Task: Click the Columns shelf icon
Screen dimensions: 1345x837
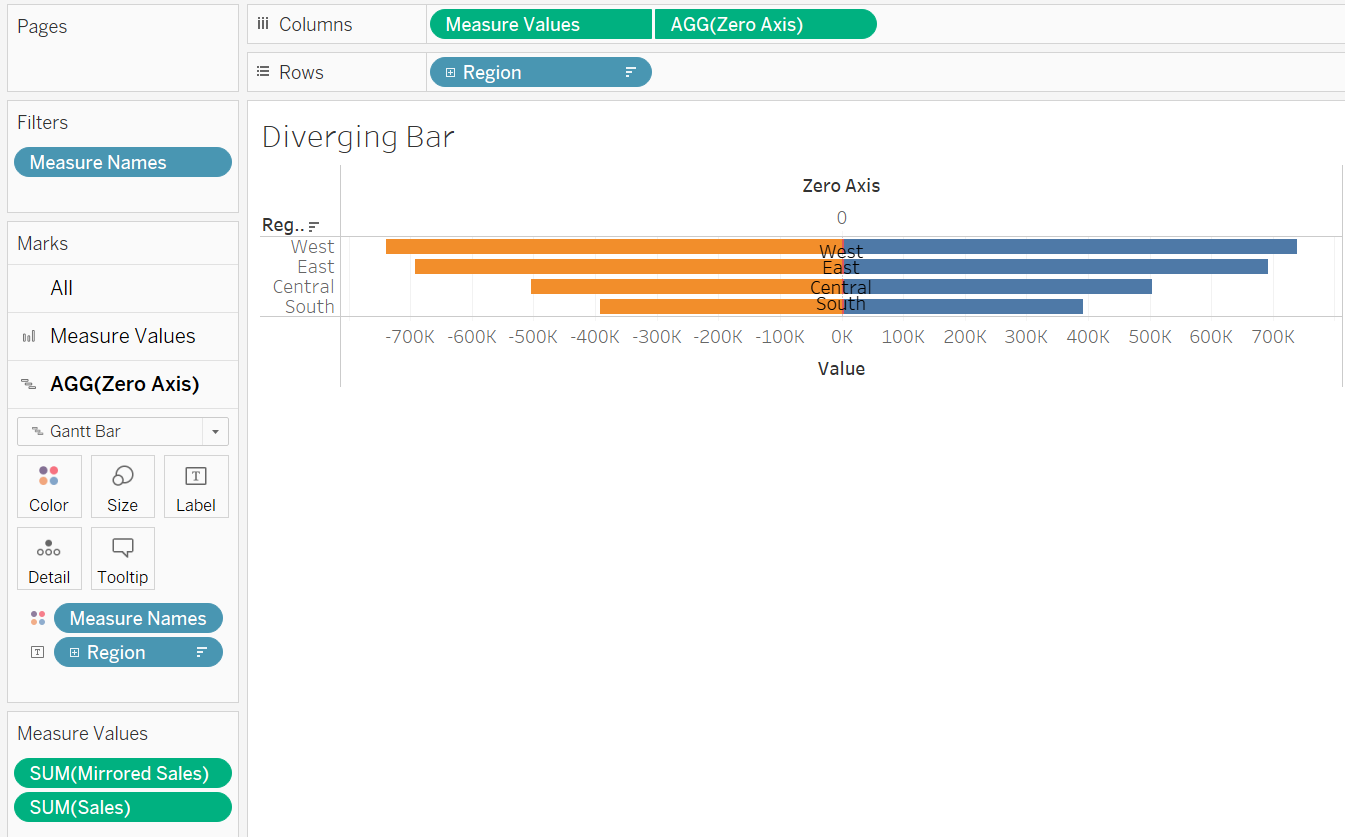Action: (x=263, y=24)
